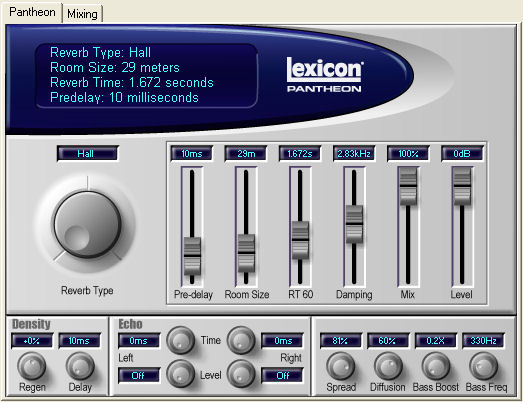Click the 29m Room Size value field
The width and height of the screenshot is (523, 402).
click(246, 153)
